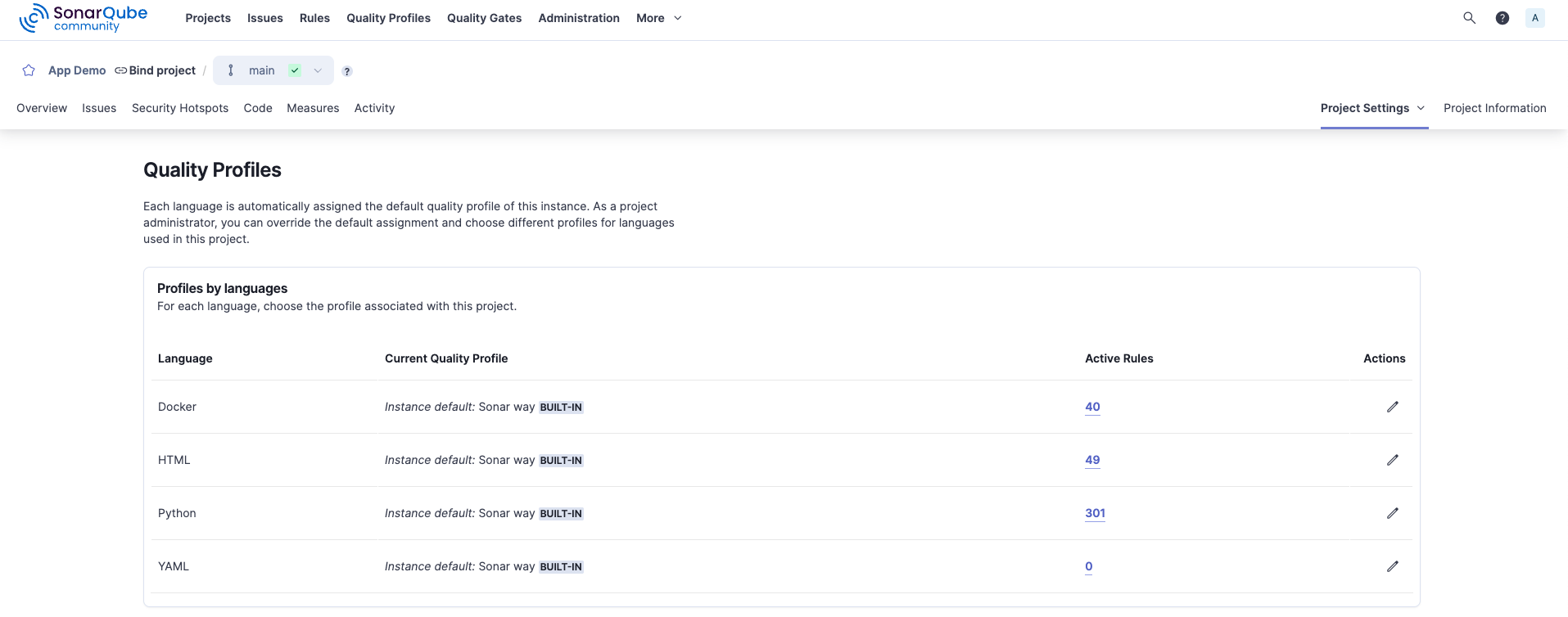Open the Rules page

click(314, 18)
